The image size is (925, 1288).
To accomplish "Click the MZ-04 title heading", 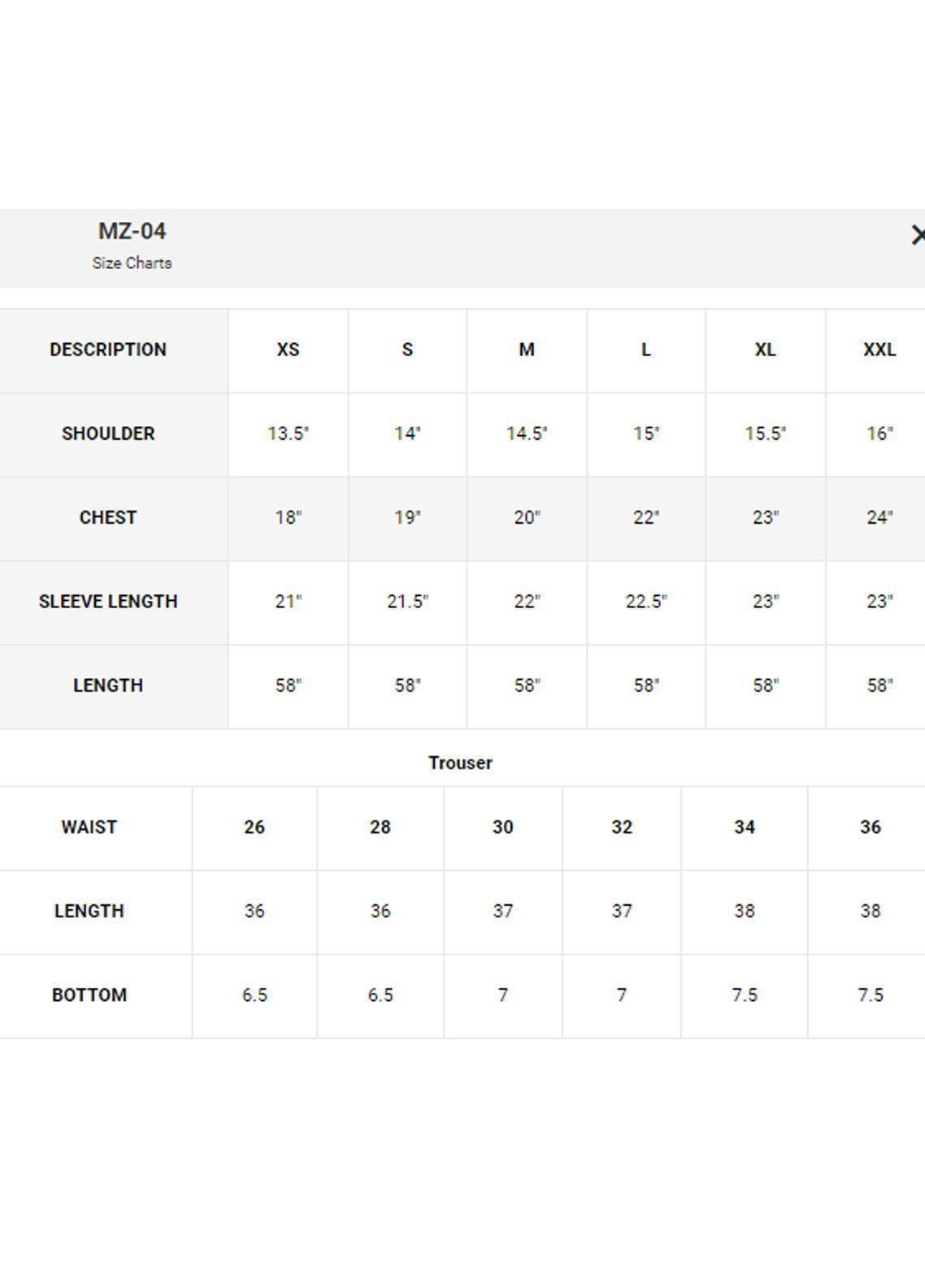I will [x=132, y=232].
